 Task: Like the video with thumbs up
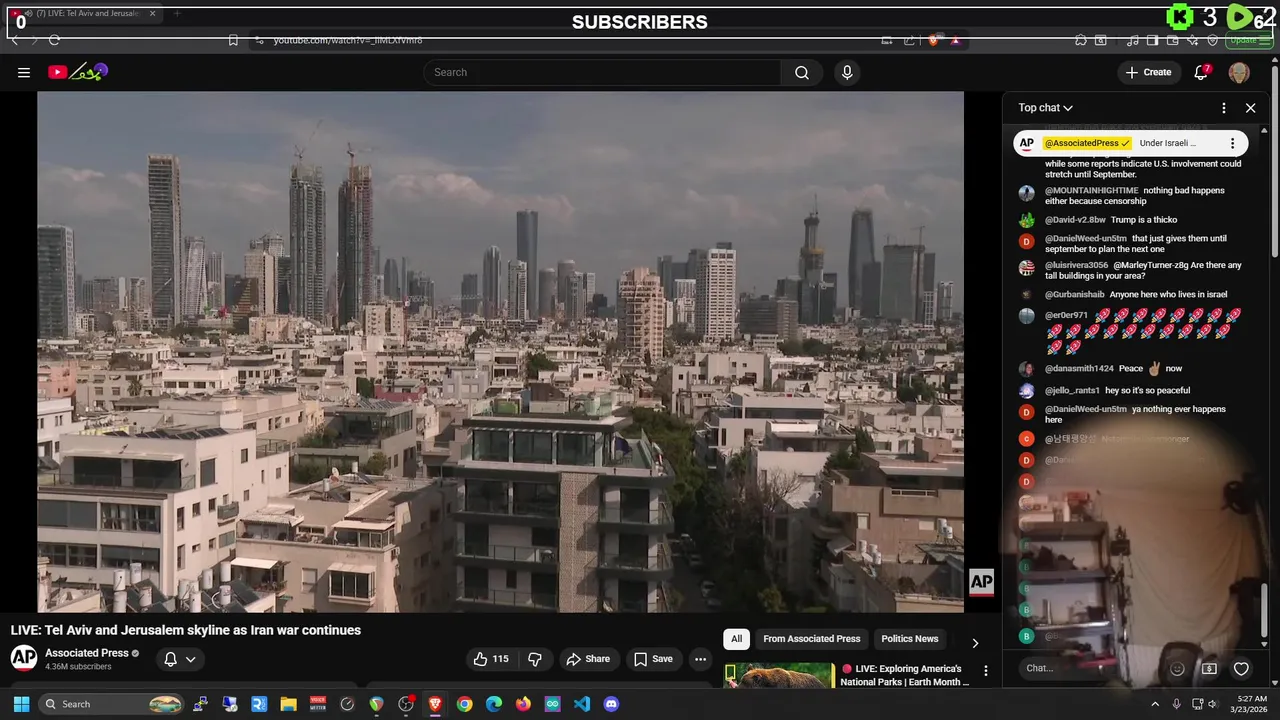click(x=491, y=659)
